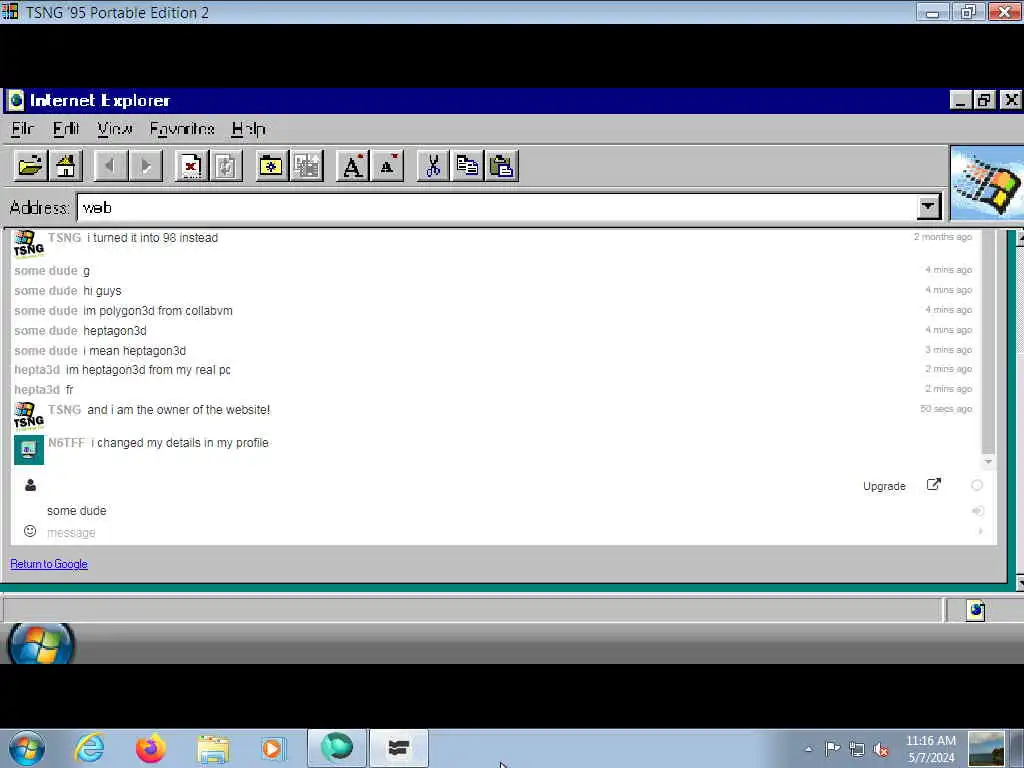Open chat in pop-out window icon

934,485
